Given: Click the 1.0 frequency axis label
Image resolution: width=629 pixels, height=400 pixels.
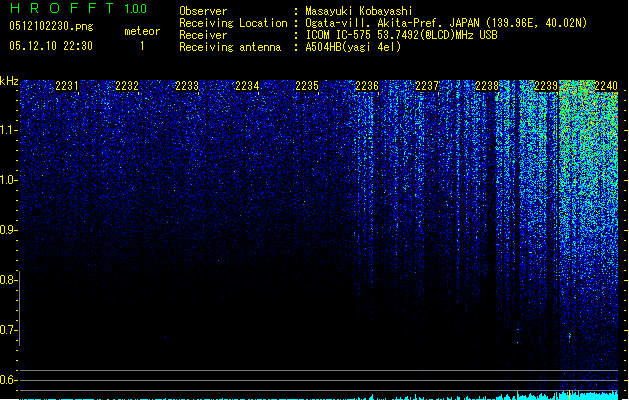Looking at the screenshot, I should [8, 180].
